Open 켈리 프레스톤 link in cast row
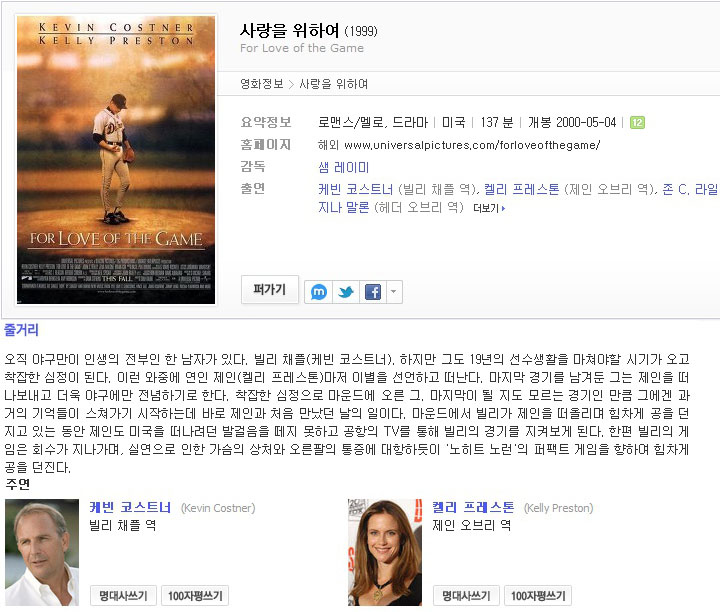This screenshot has height=612, width=720. (522, 189)
